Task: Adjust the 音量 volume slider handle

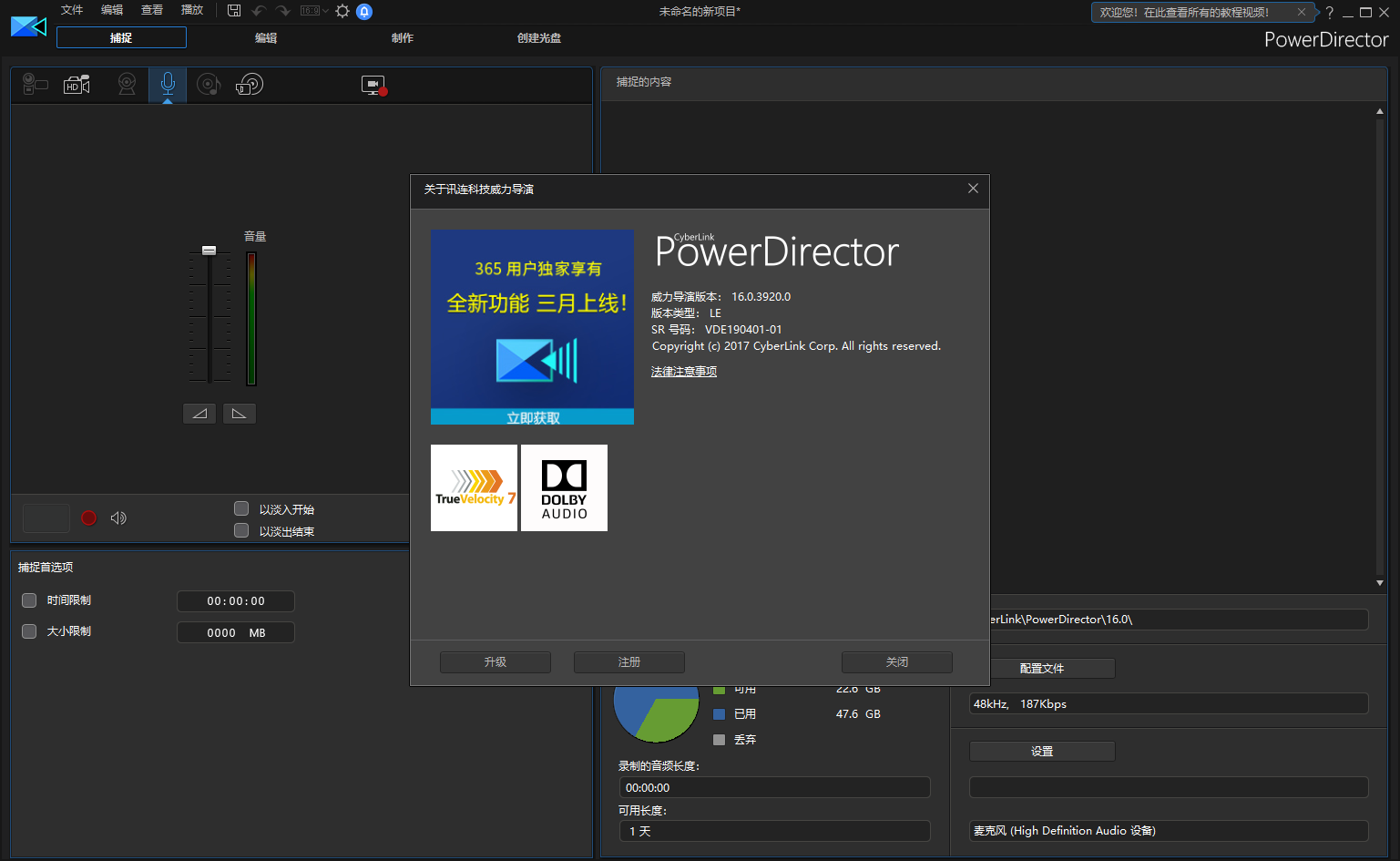Action: 209,250
